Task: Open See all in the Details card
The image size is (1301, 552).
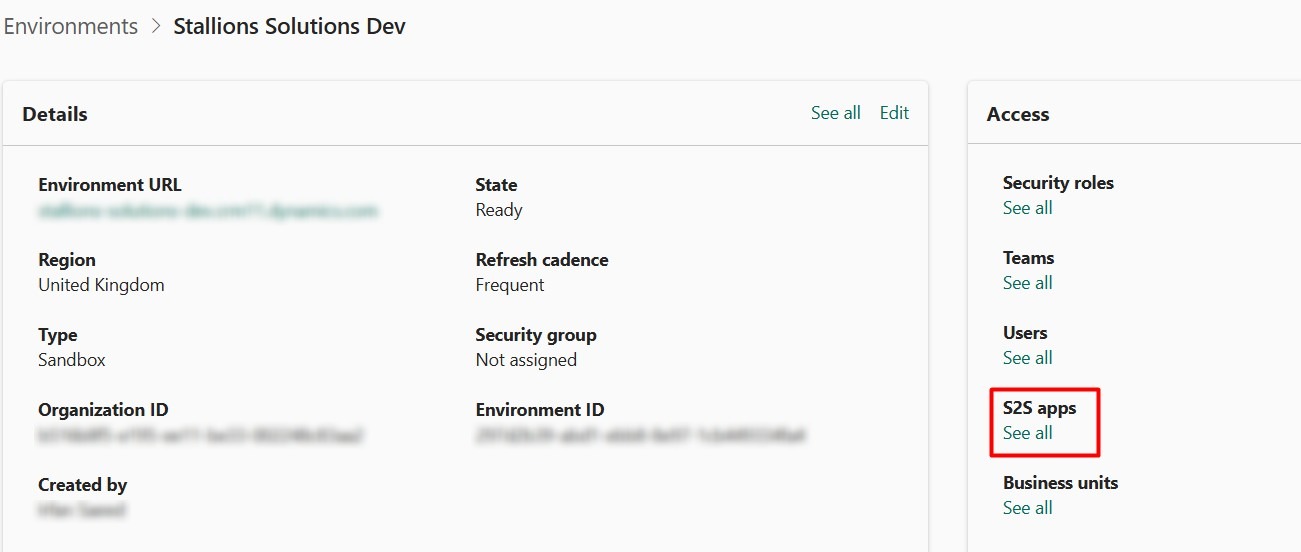Action: coord(835,113)
